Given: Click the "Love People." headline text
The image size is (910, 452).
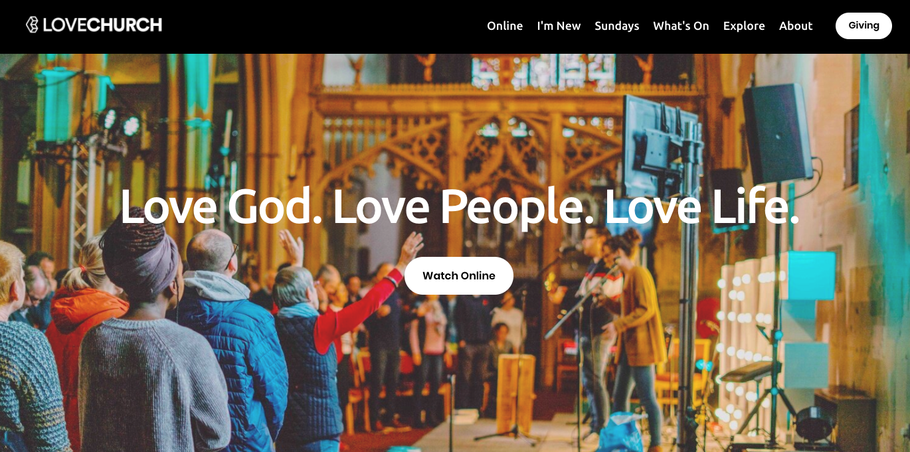Looking at the screenshot, I should point(463,208).
